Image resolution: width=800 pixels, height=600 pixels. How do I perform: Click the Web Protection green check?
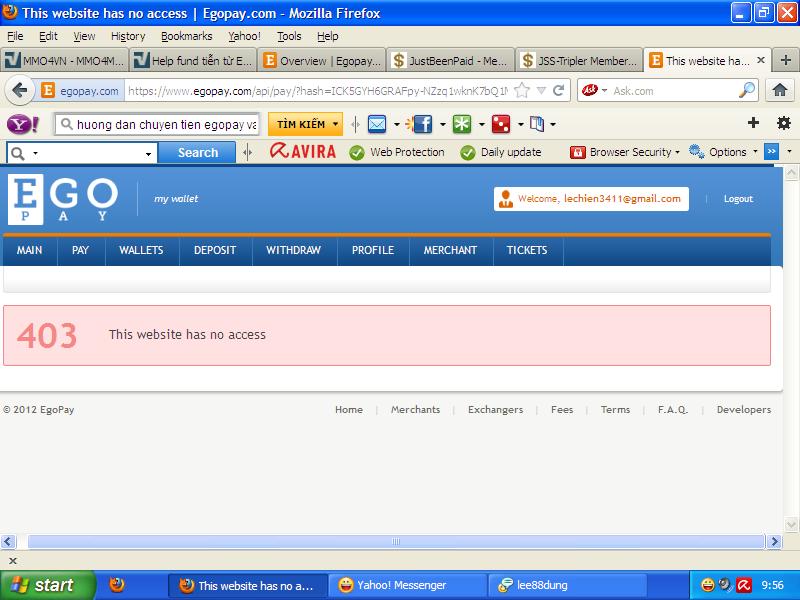357,153
